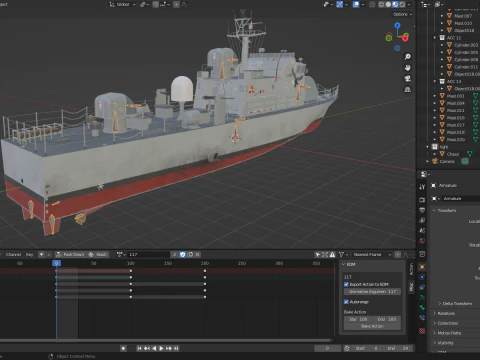Click the Stash button
Viewport: 480px width, 360px height.
click(x=98, y=254)
